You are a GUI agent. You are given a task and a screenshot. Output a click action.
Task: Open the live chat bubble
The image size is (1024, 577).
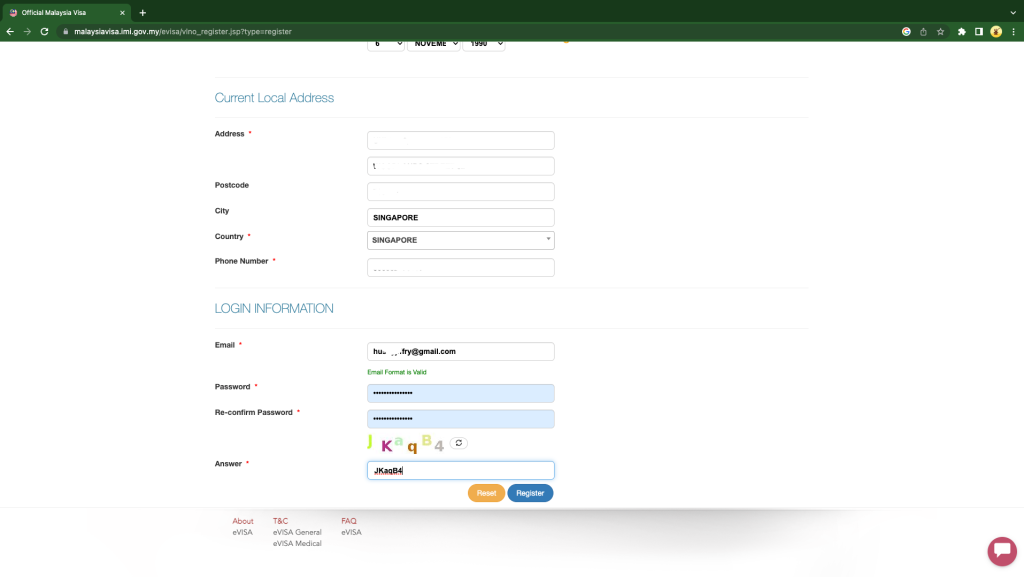pos(1002,551)
